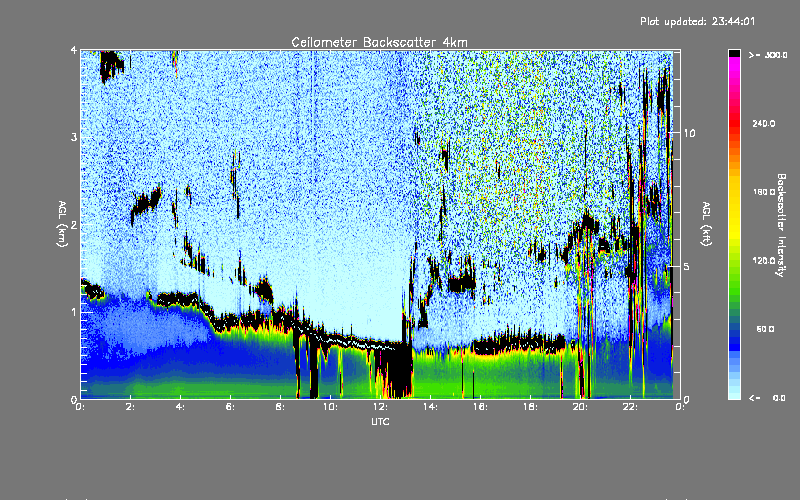
Task: Click the ">= 300.0" colorbar label
Action: coord(768,55)
